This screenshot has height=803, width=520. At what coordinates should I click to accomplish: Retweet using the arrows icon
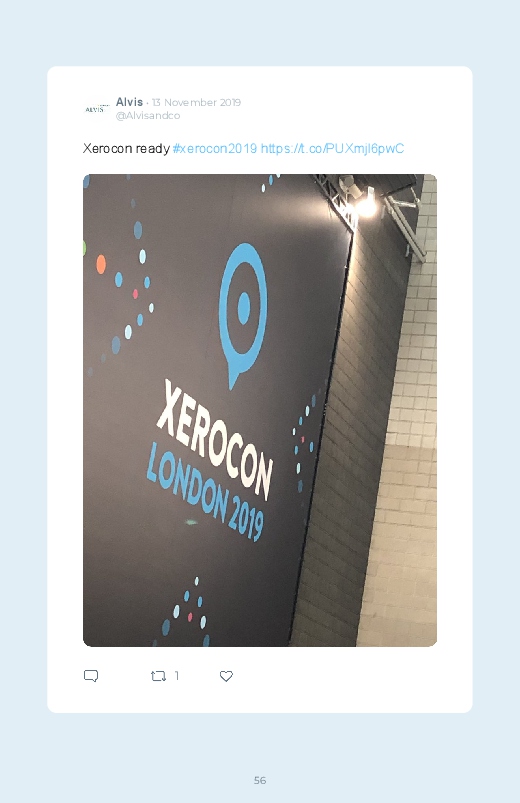158,676
